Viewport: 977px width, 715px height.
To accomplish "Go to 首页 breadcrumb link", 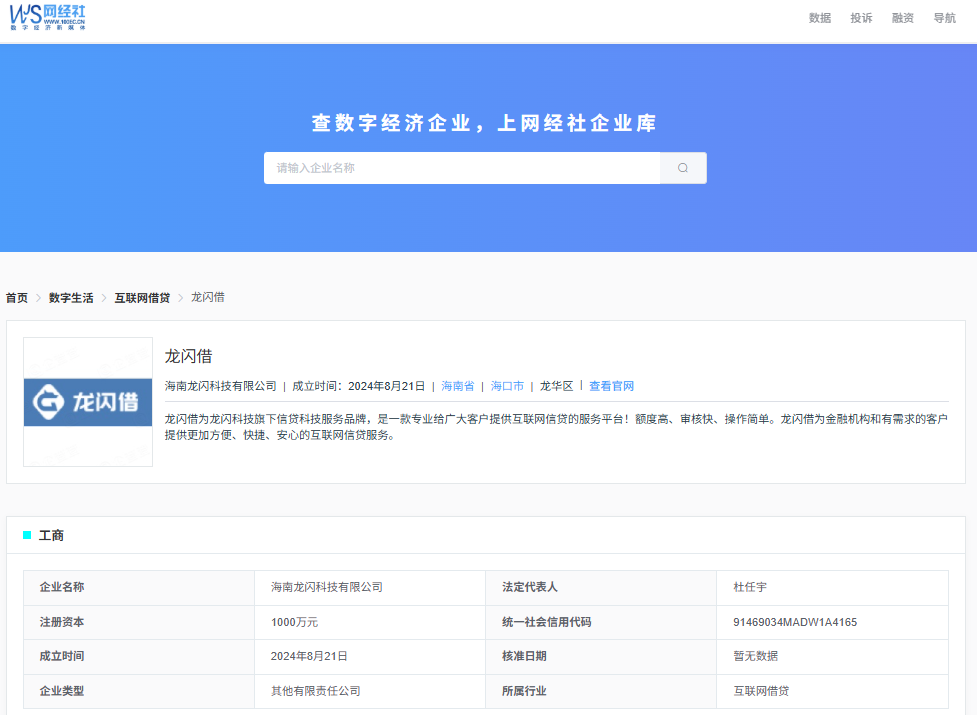I will click(x=17, y=298).
